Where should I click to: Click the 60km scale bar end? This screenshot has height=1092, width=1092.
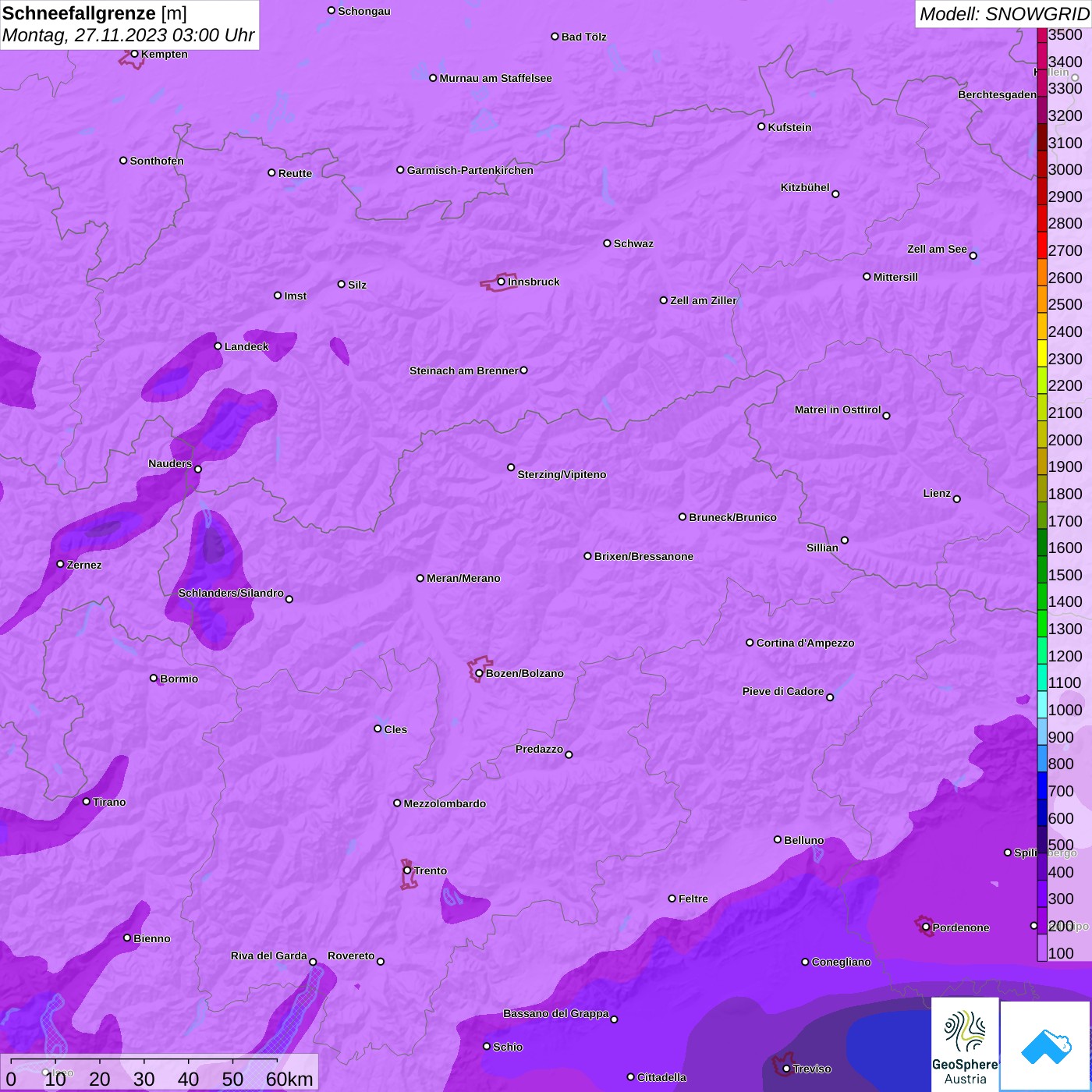click(277, 1062)
